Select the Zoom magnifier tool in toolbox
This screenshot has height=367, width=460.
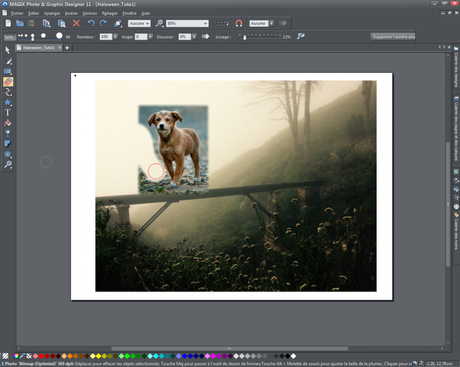point(8,164)
